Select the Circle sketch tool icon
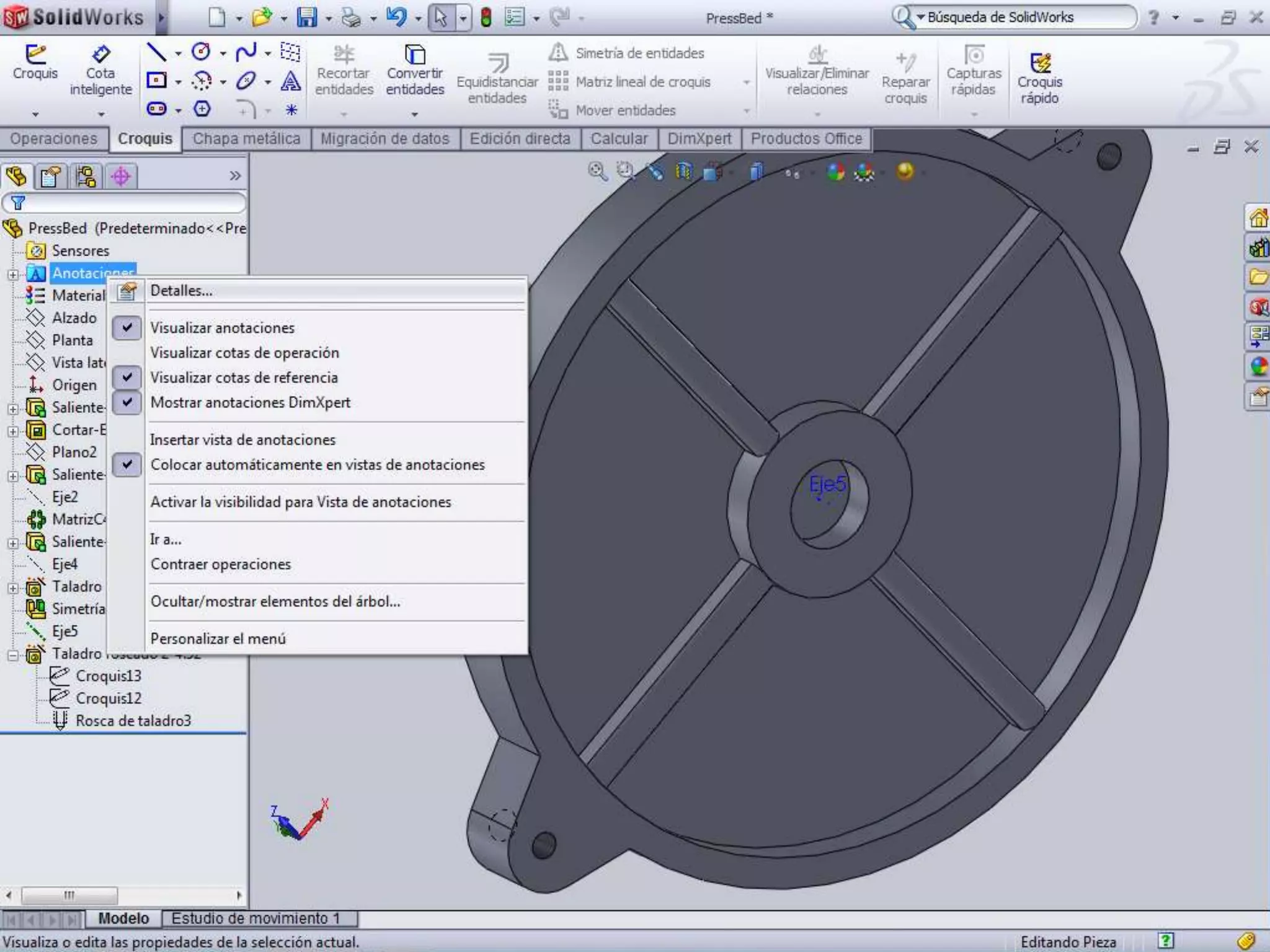The height and width of the screenshot is (952, 1270). pyautogui.click(x=201, y=52)
